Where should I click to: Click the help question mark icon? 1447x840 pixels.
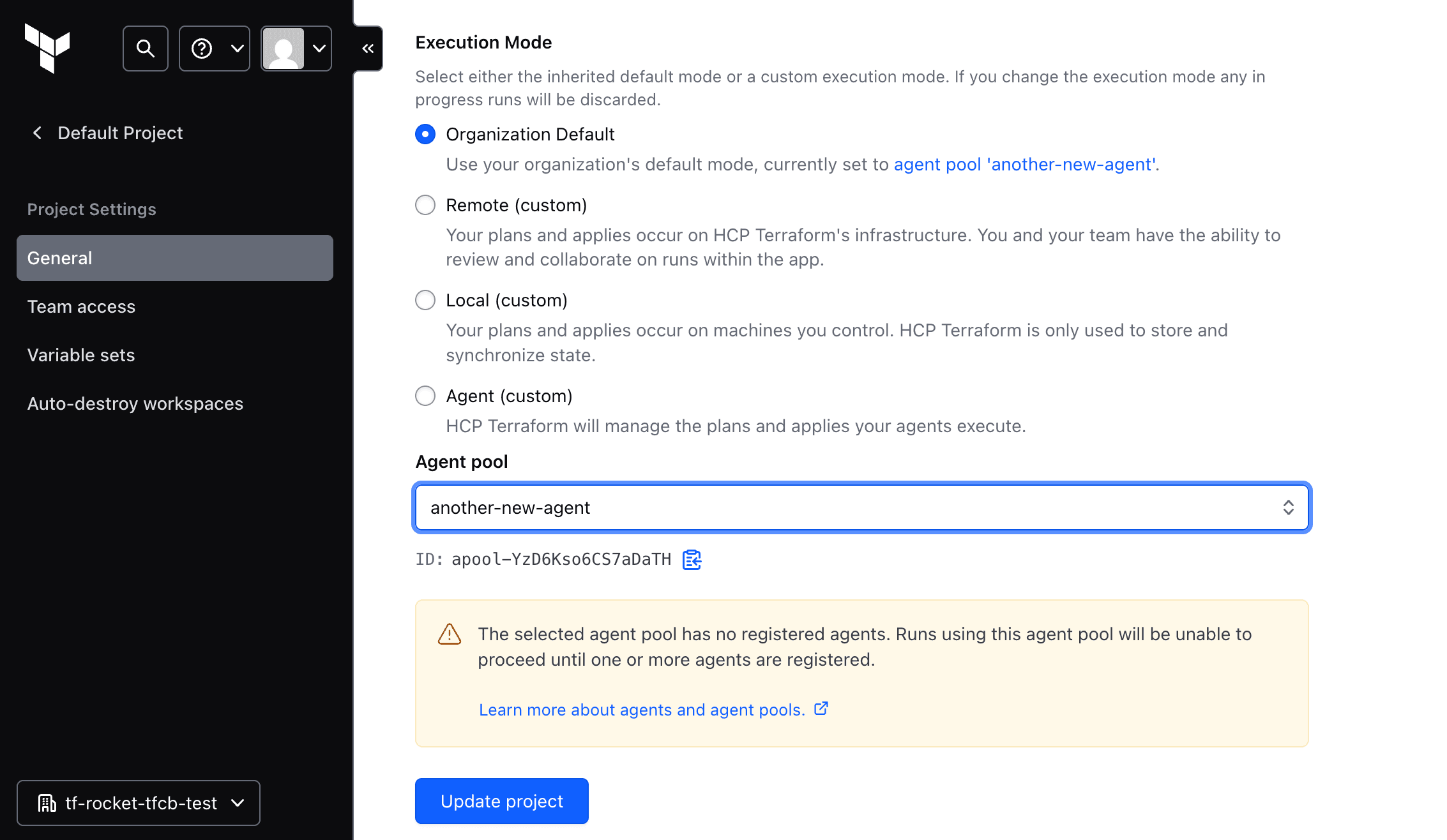(202, 48)
